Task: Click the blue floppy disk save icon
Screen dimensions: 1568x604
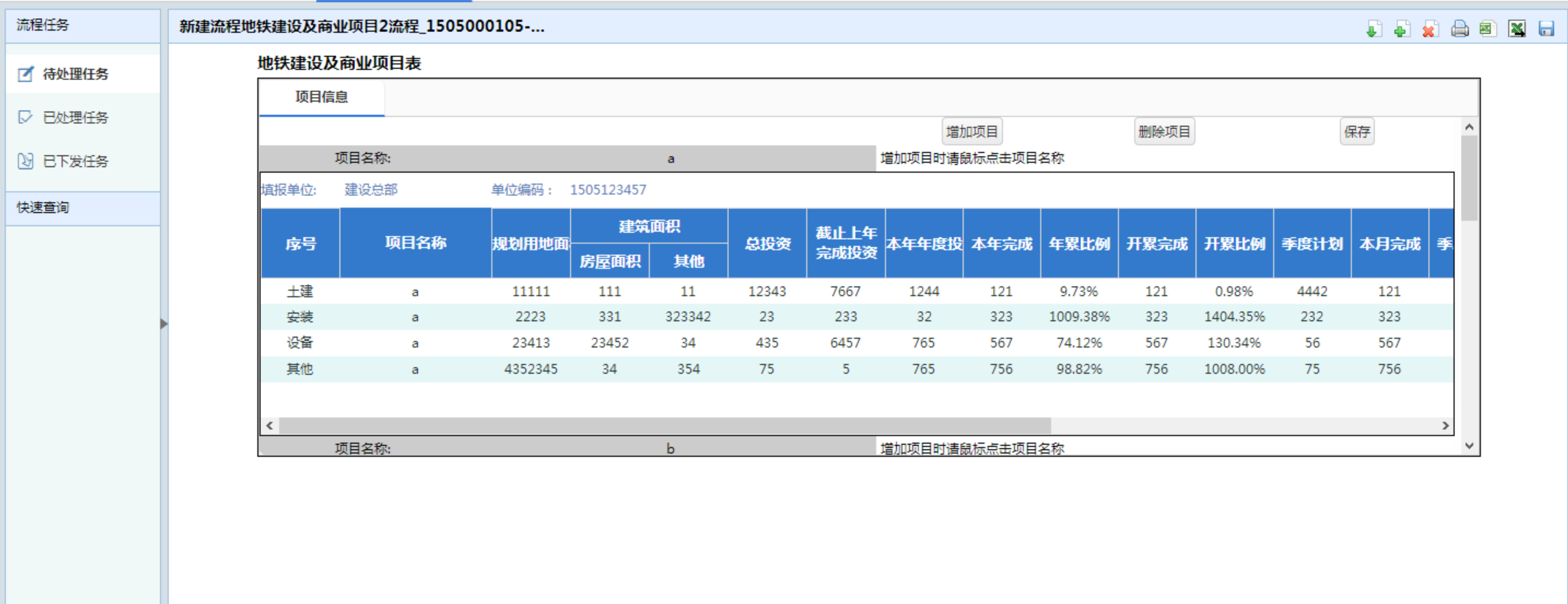Action: click(x=1546, y=29)
